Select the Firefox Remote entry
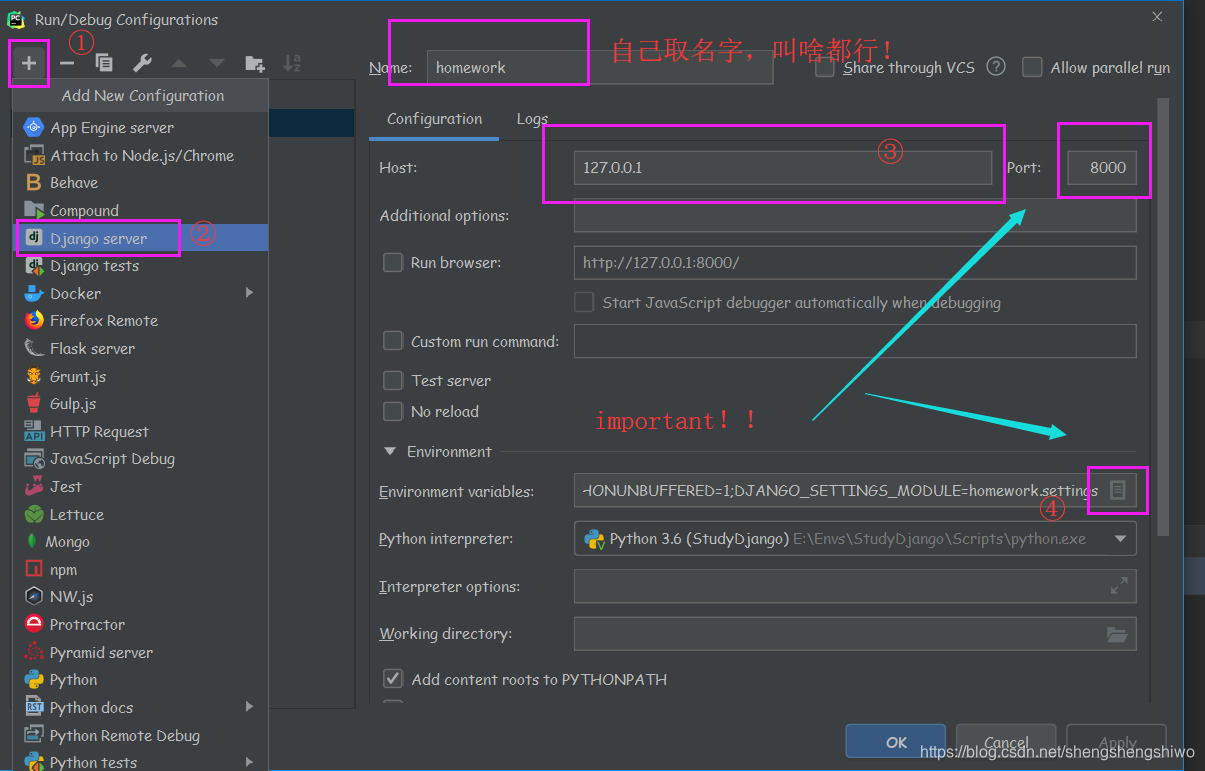1205x771 pixels. pyautogui.click(x=140, y=321)
